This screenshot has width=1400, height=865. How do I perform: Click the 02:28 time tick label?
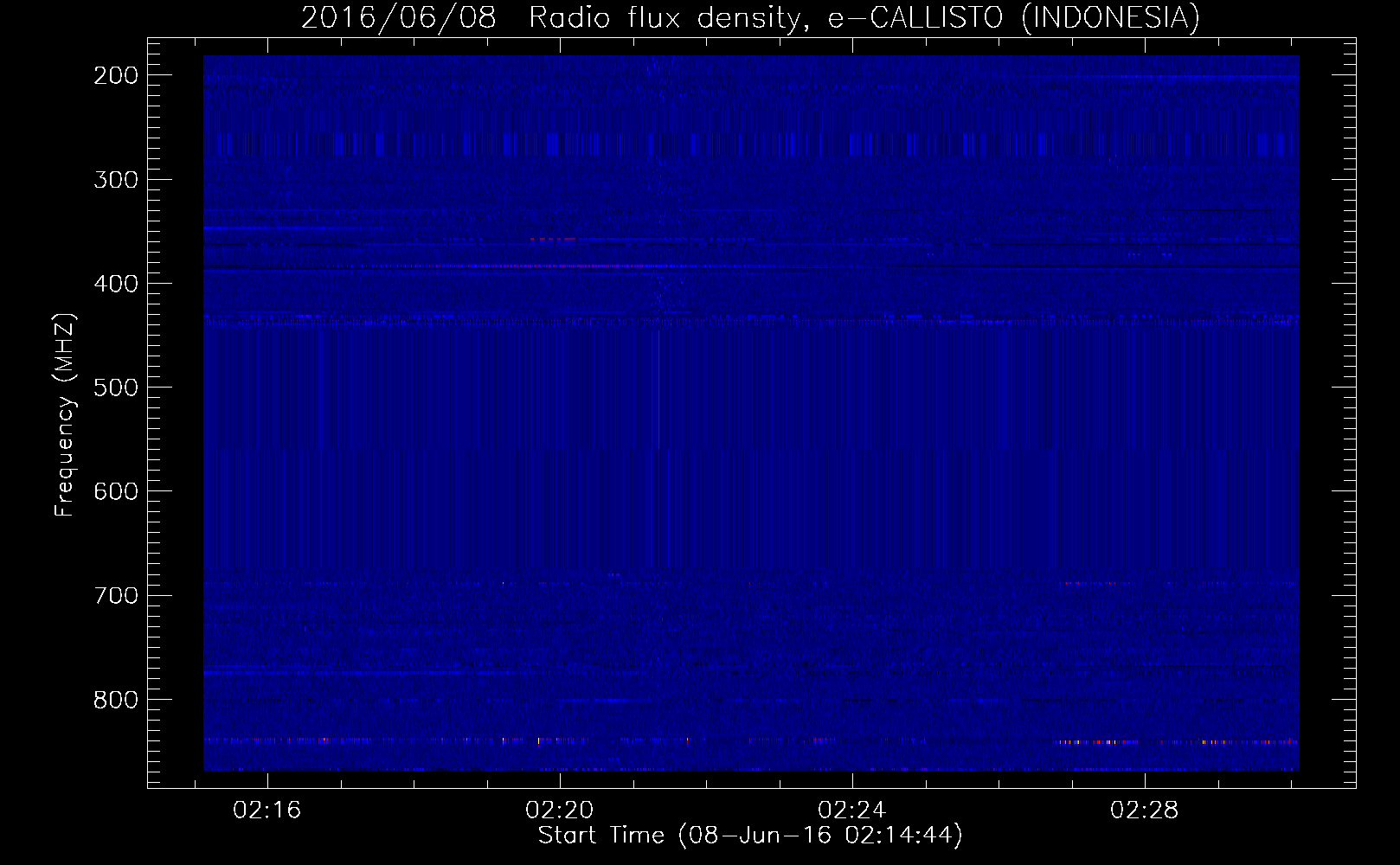pyautogui.click(x=1145, y=811)
